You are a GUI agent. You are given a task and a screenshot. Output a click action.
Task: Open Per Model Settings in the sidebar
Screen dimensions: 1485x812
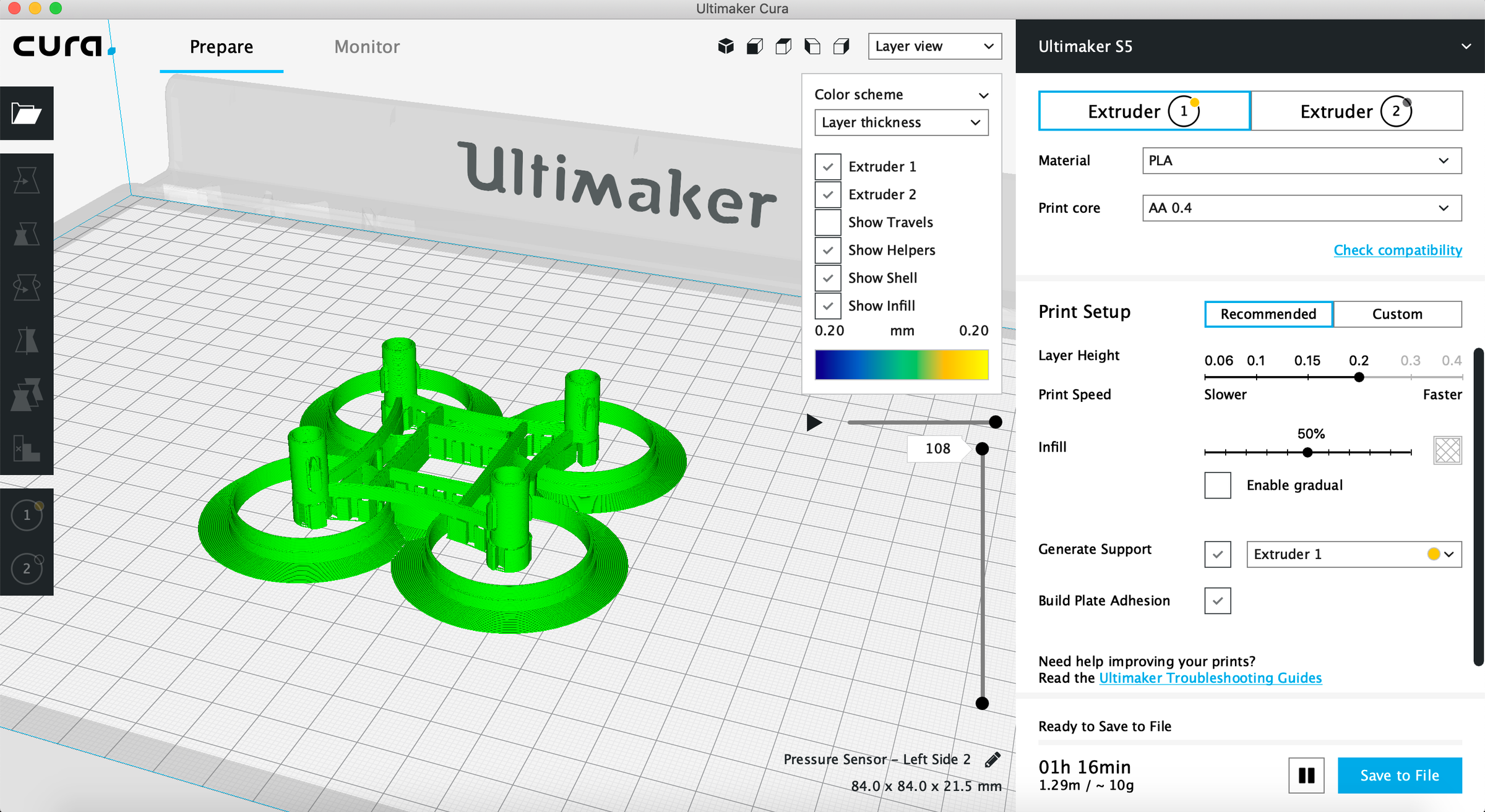pos(27,395)
